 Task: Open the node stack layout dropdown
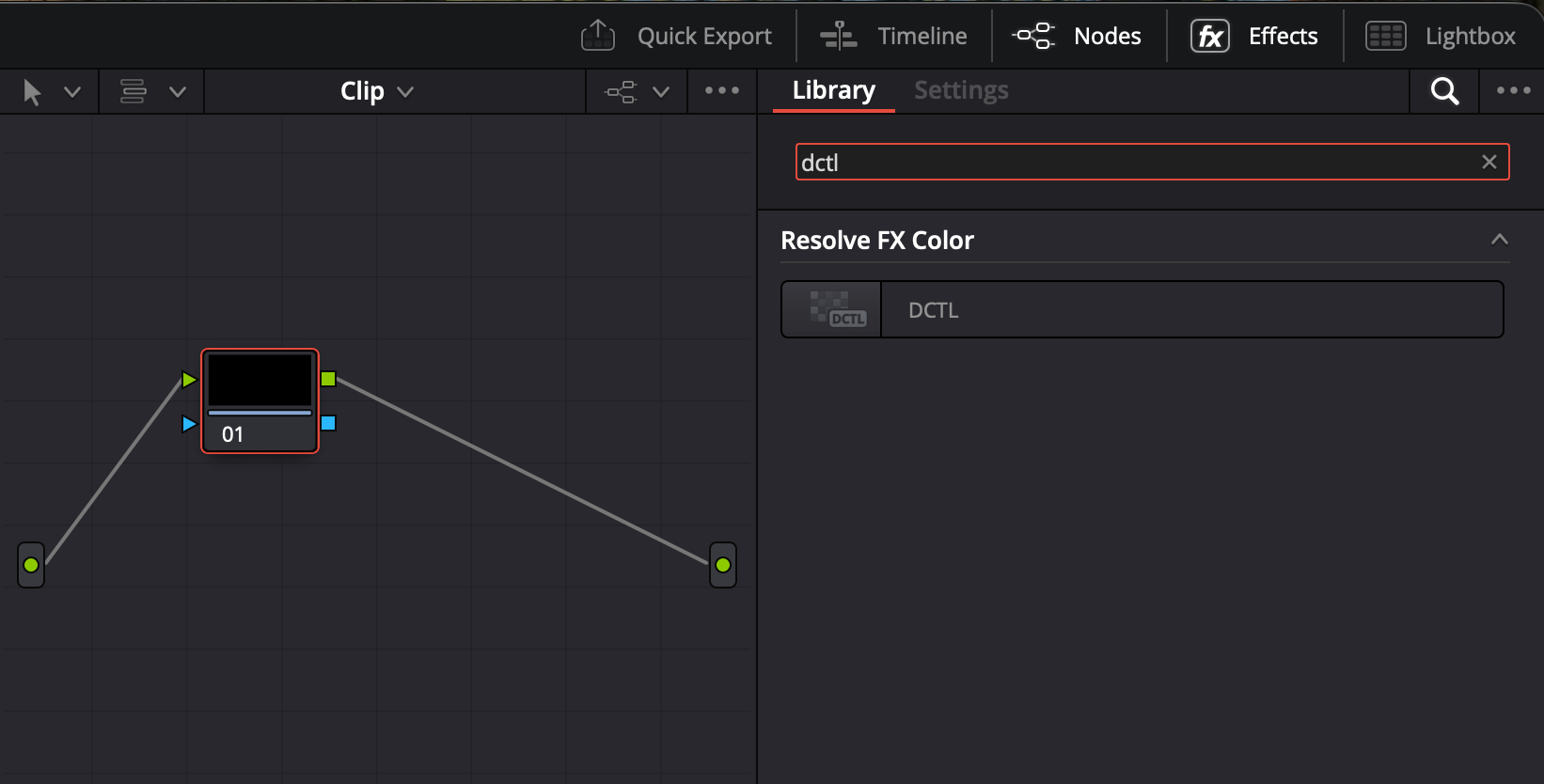[x=177, y=91]
